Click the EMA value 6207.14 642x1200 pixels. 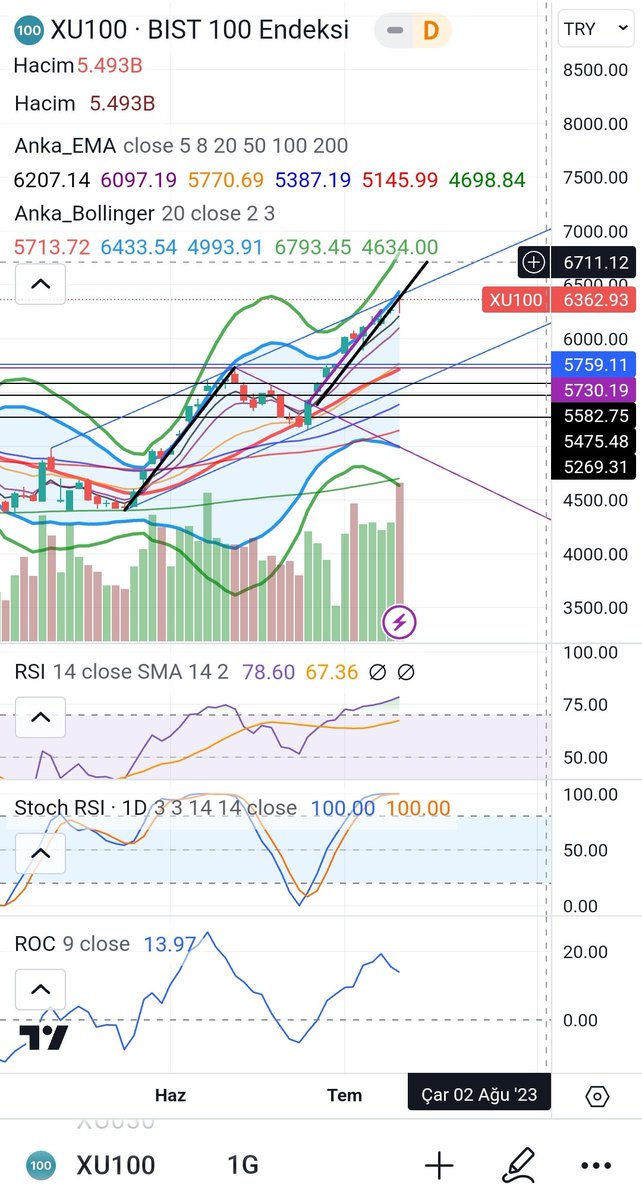click(52, 181)
